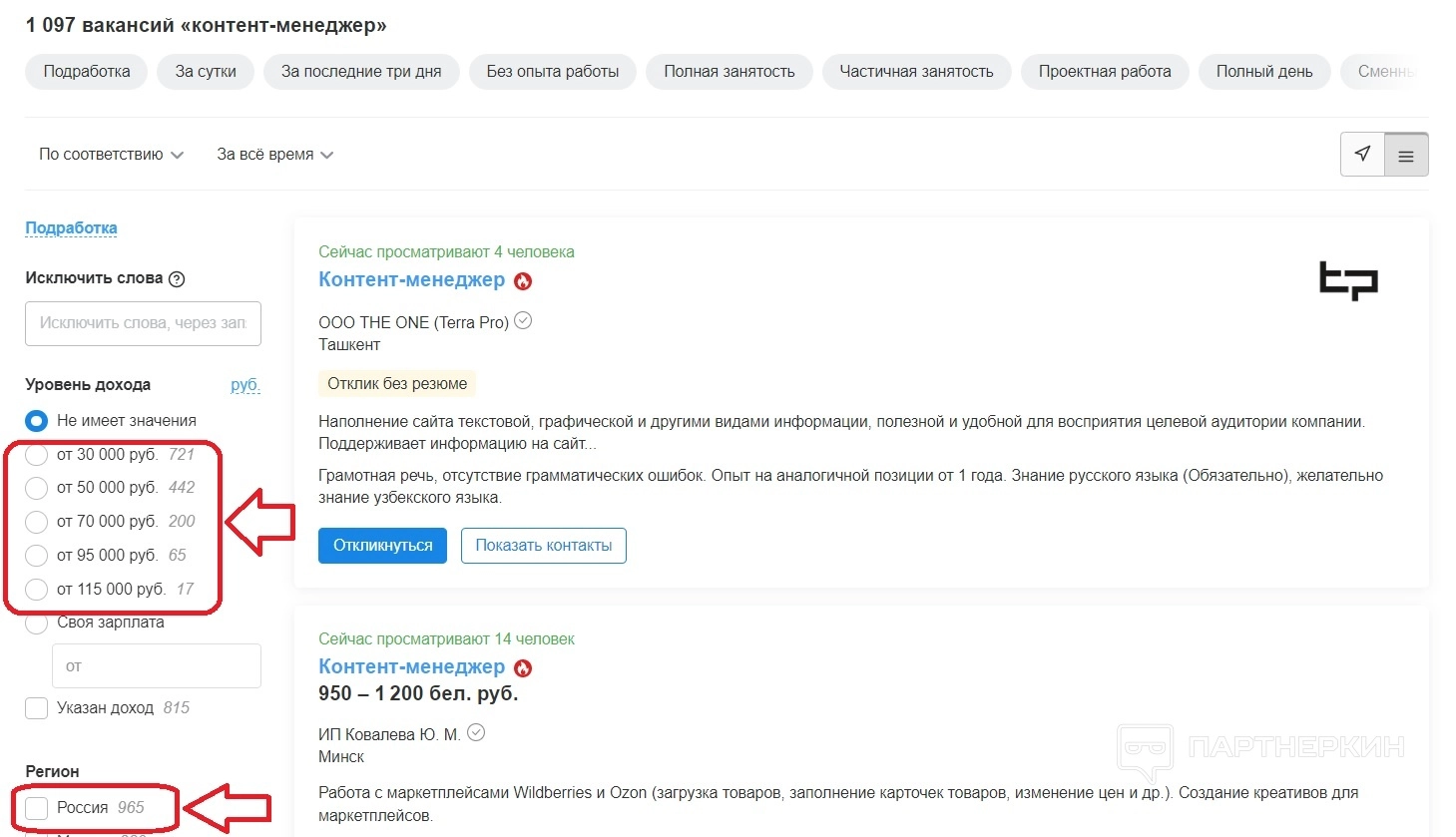
Task: Focus the Исключить слова text field
Action: pyautogui.click(x=143, y=323)
